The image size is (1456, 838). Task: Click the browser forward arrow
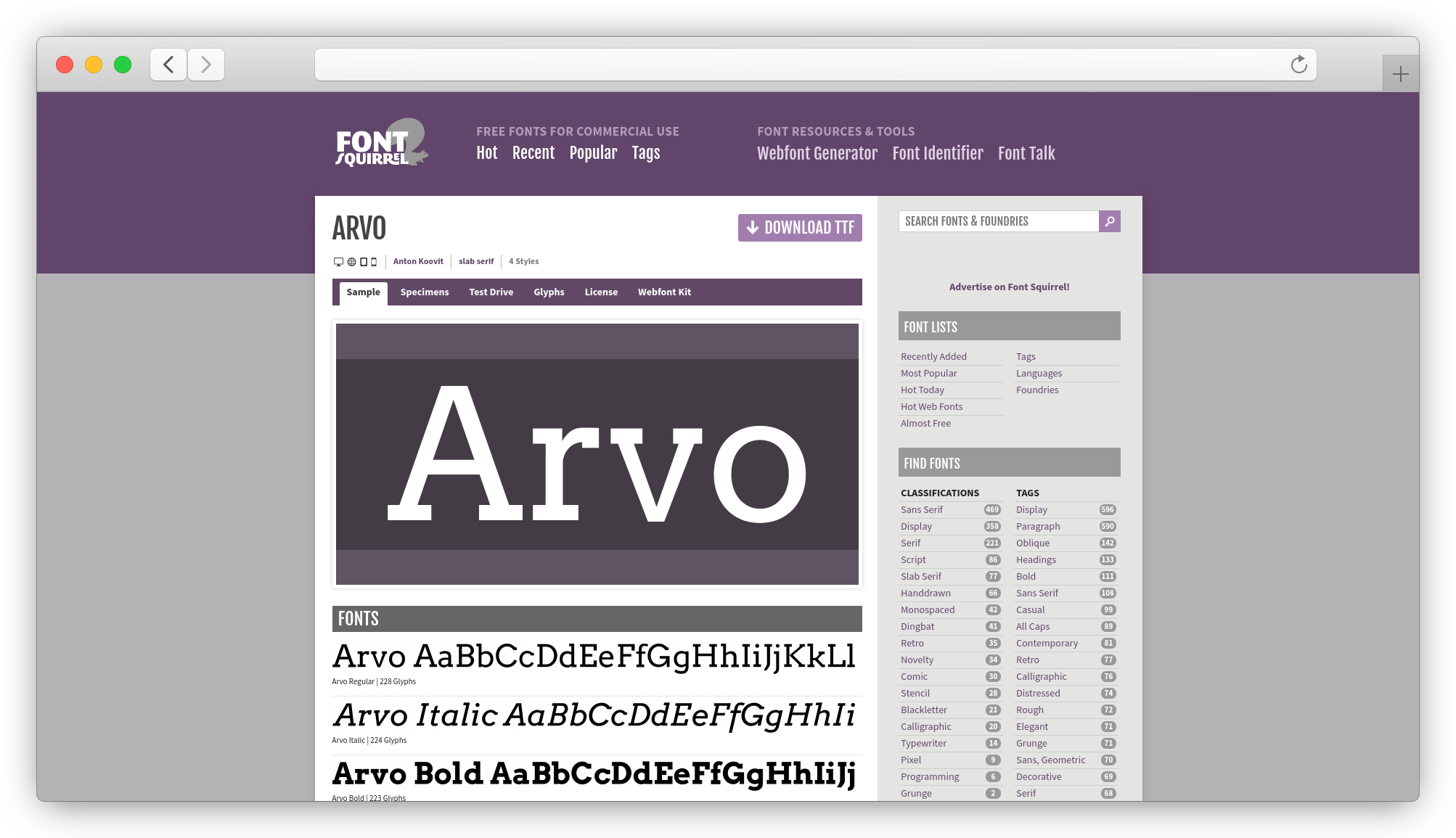coord(206,65)
